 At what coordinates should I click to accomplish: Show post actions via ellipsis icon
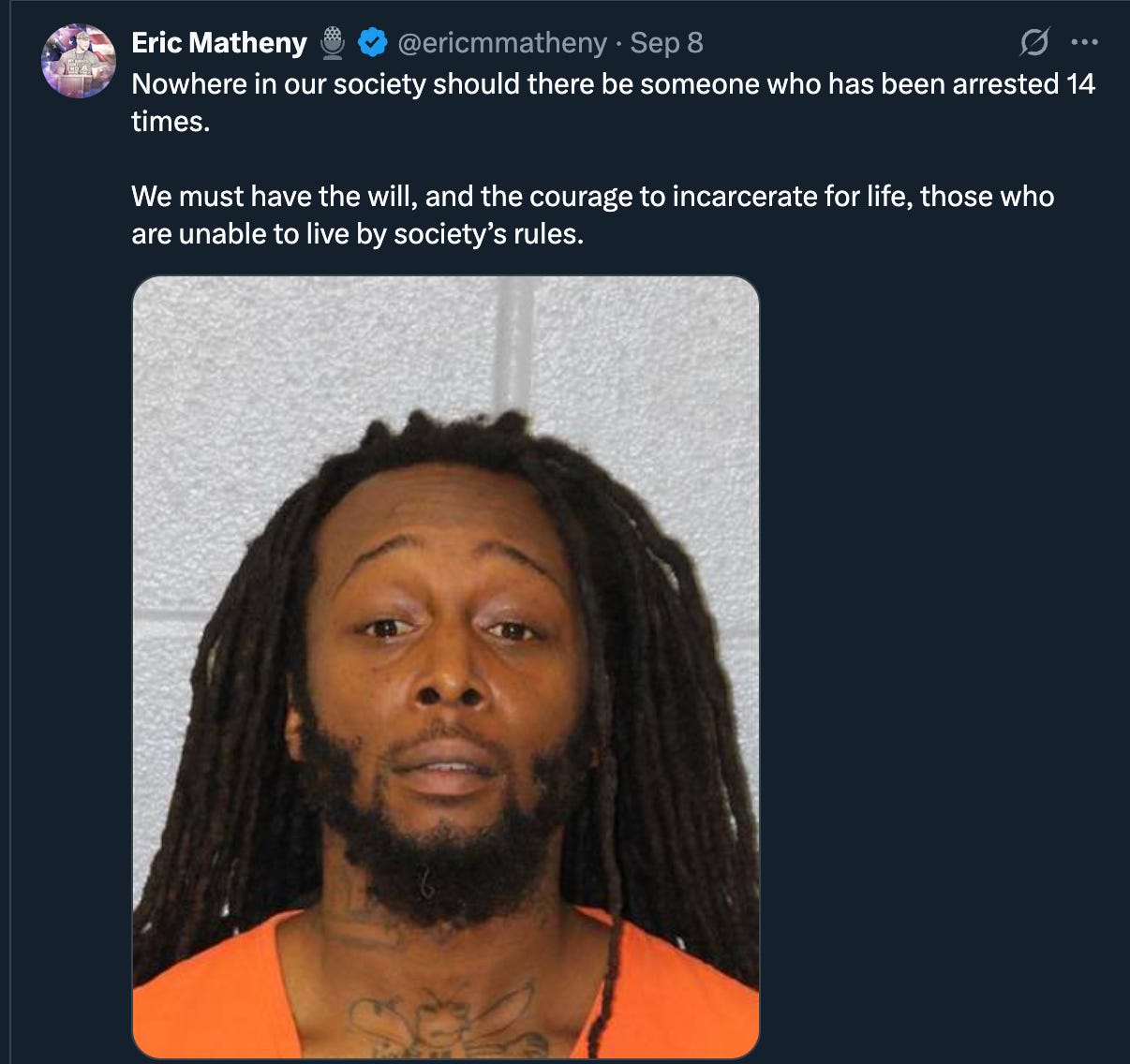pyautogui.click(x=1084, y=42)
